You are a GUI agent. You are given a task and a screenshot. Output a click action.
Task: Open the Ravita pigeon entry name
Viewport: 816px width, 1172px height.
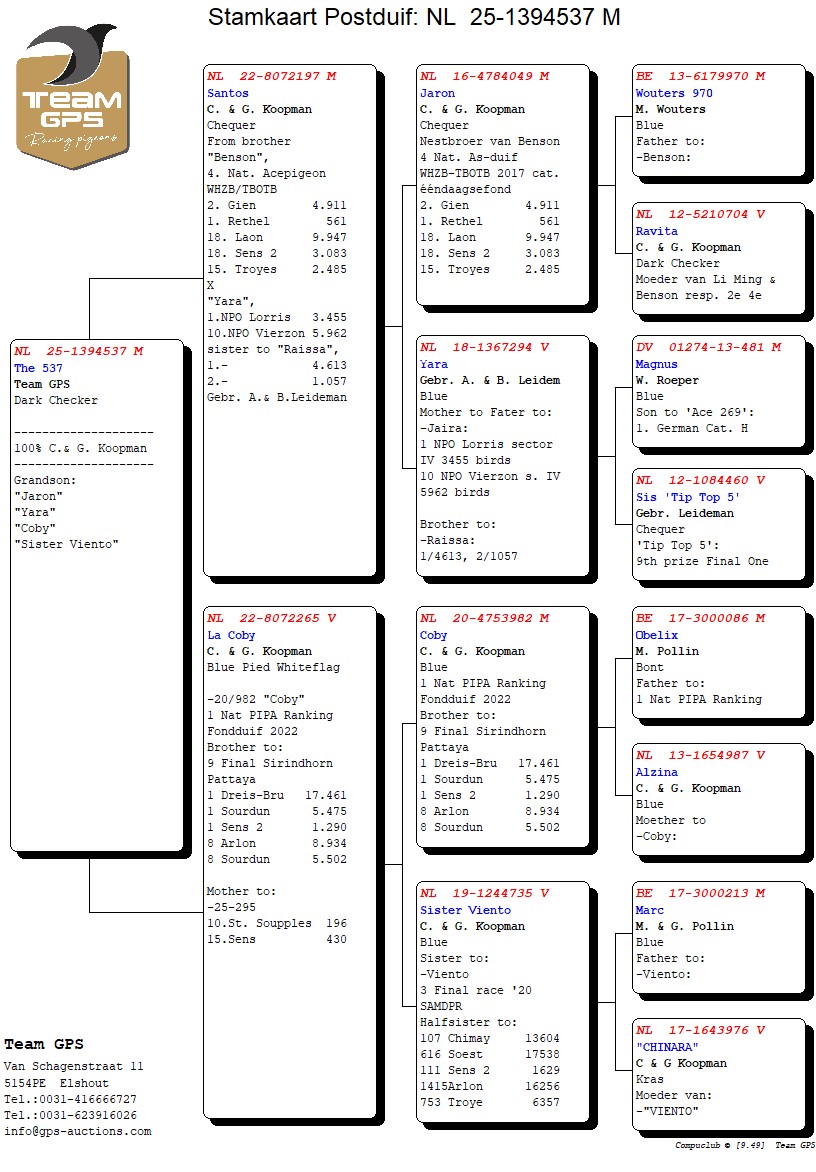point(656,231)
